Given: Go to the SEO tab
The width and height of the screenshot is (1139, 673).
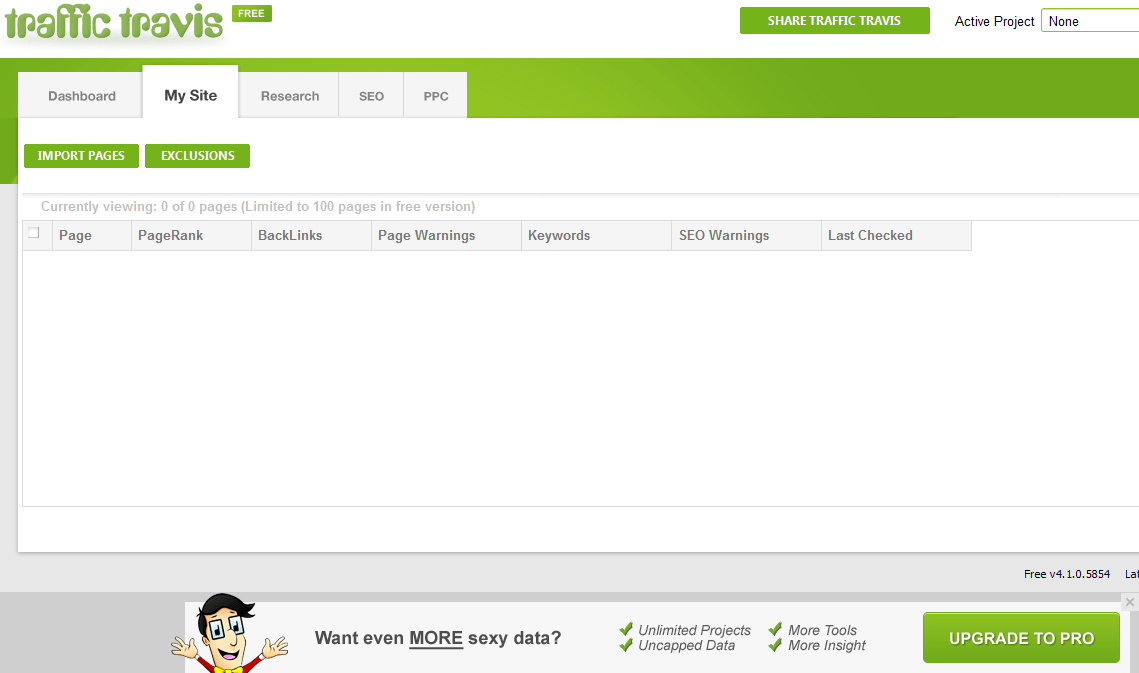Looking at the screenshot, I should (371, 96).
